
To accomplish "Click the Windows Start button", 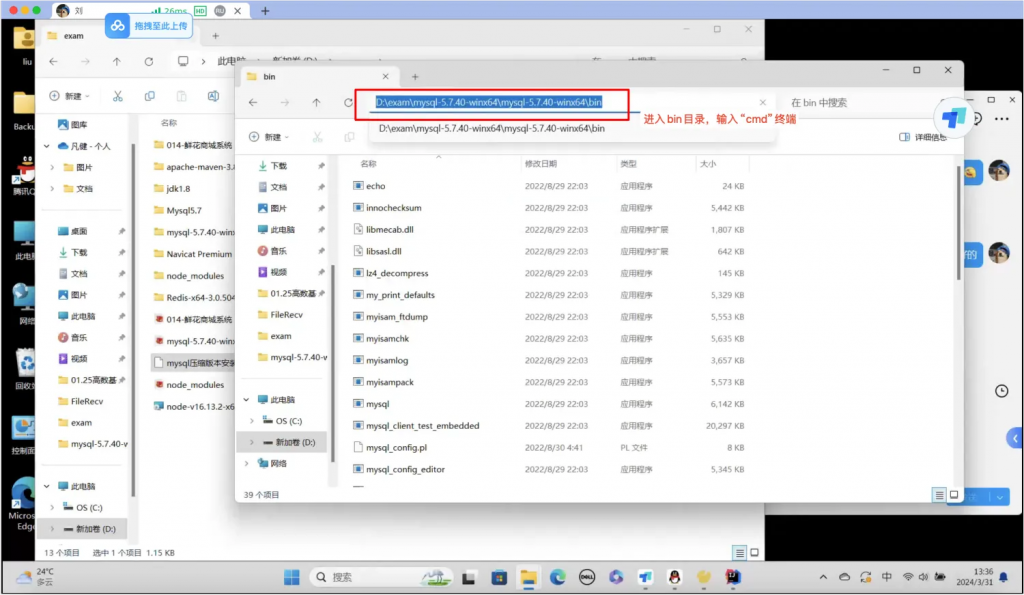I will tap(291, 577).
